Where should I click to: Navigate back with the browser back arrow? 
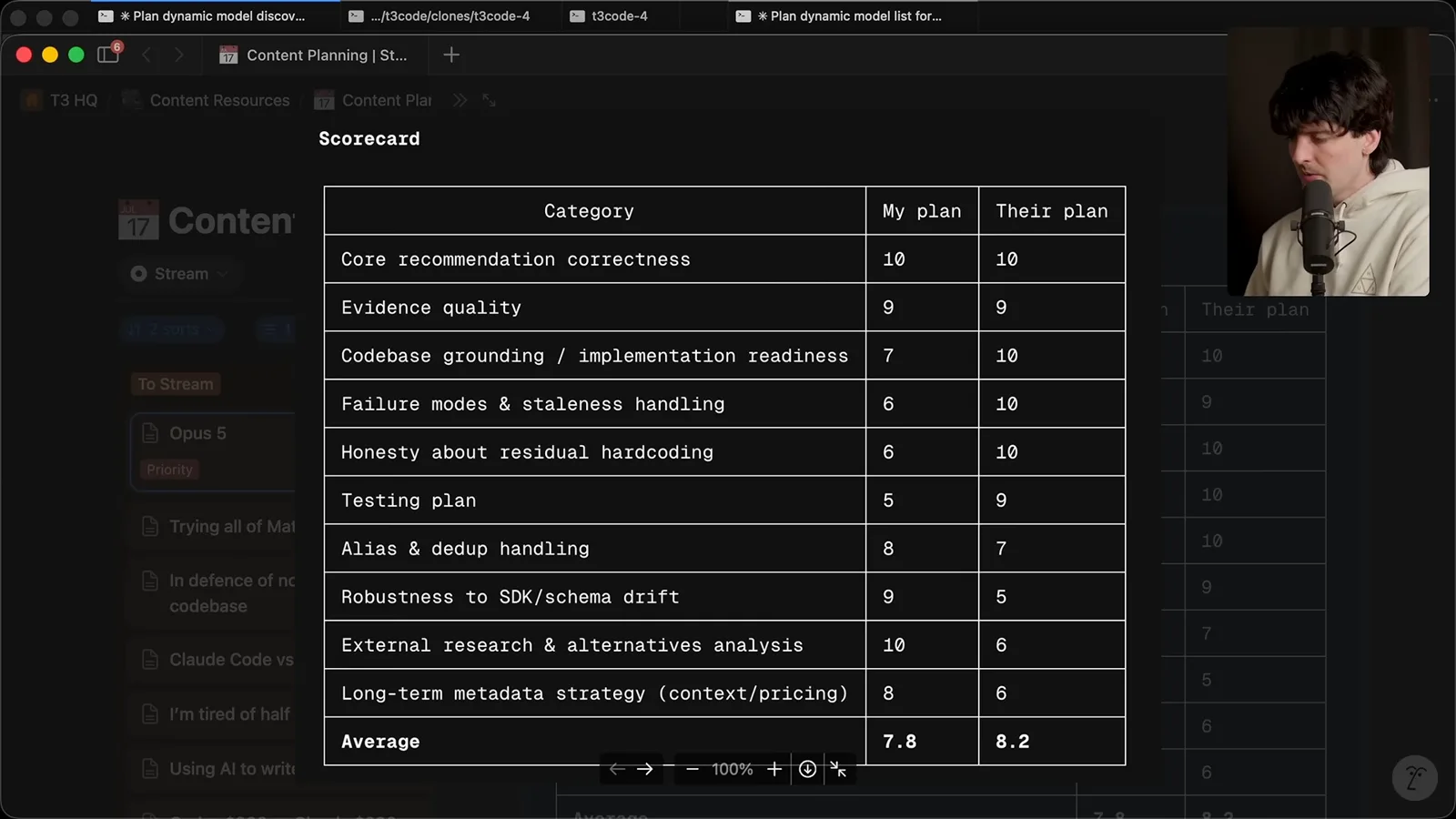pos(147,55)
